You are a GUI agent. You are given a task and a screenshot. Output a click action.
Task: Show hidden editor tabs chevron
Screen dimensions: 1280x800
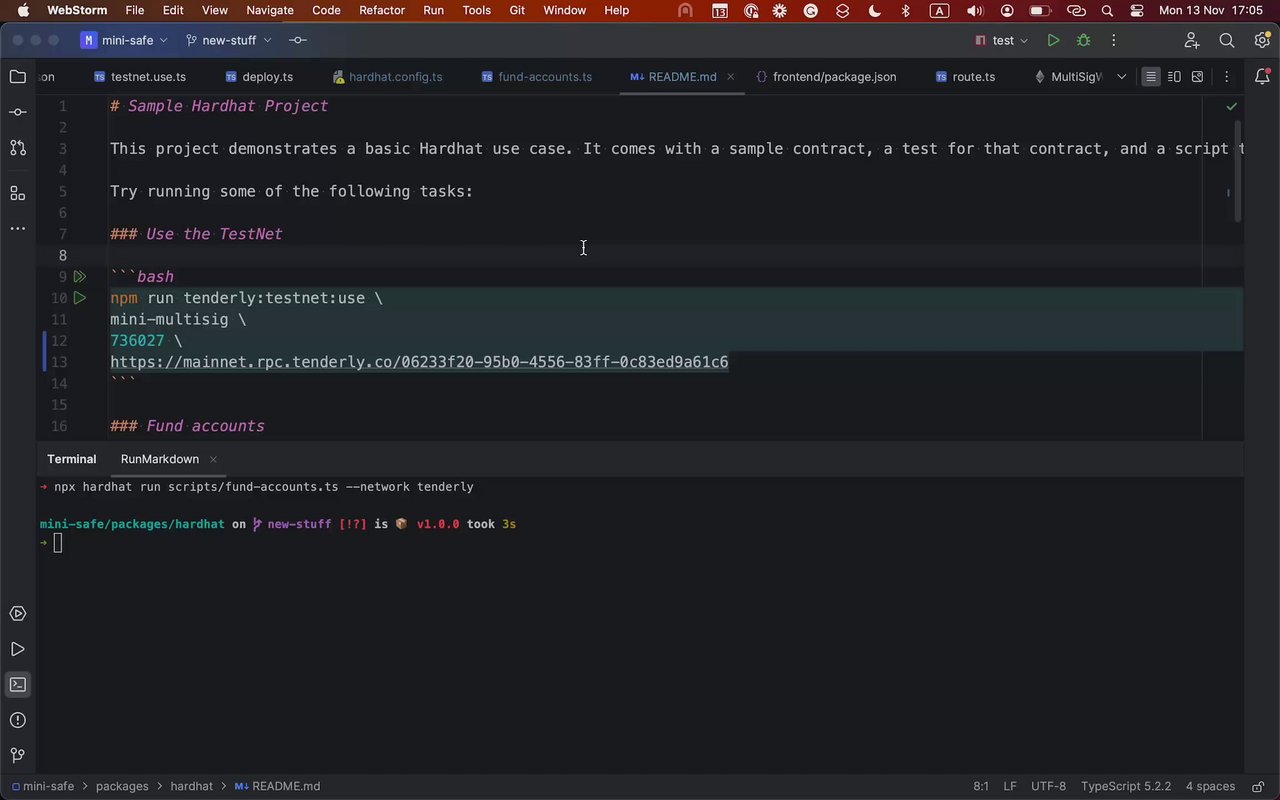pos(1121,77)
